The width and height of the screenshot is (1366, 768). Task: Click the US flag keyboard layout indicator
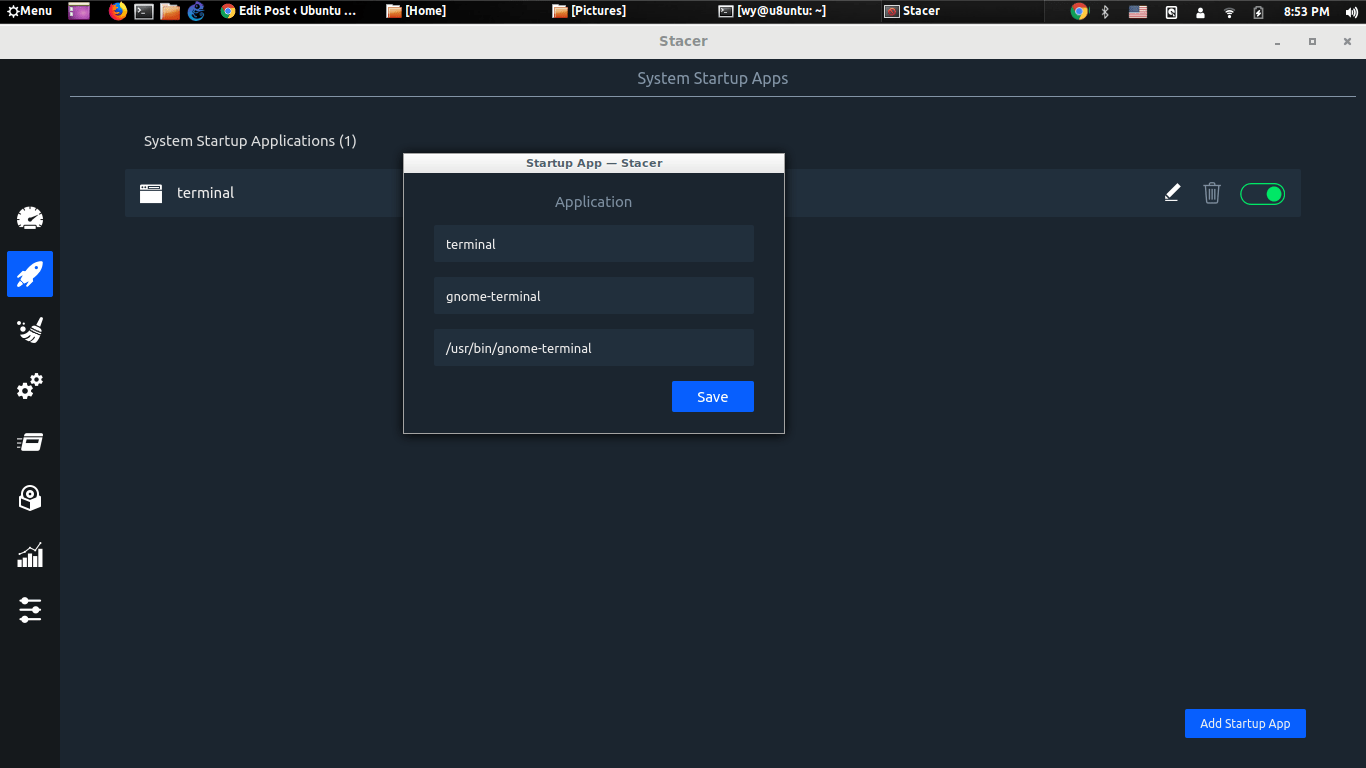(1138, 11)
